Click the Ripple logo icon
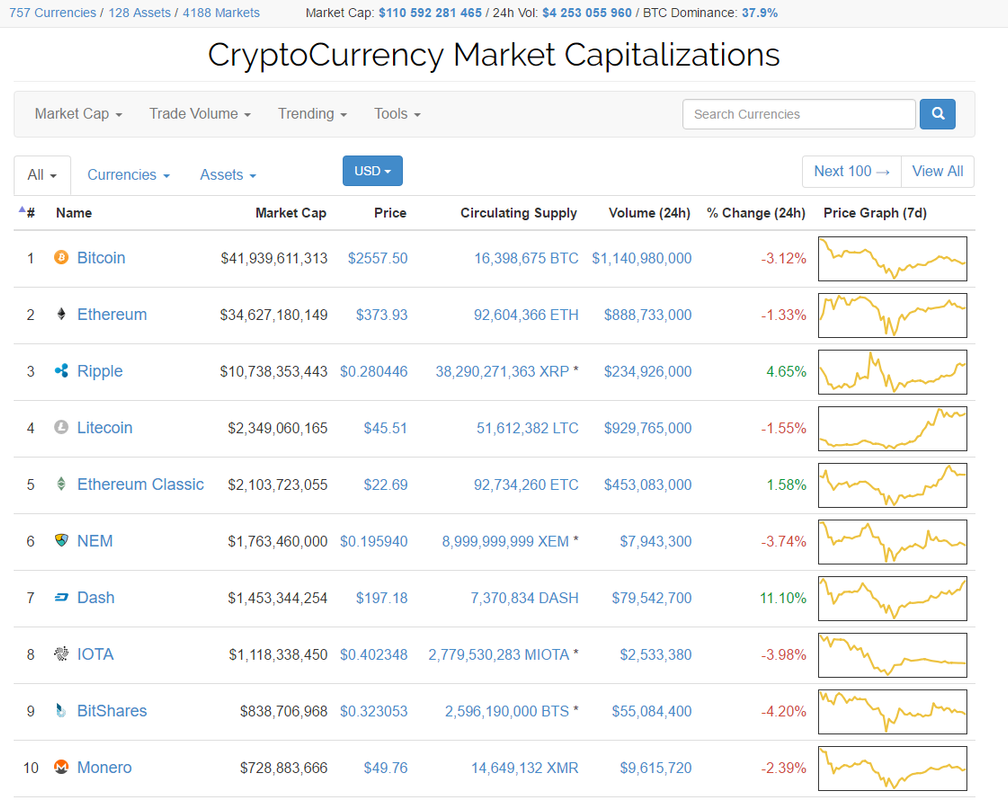 61,371
